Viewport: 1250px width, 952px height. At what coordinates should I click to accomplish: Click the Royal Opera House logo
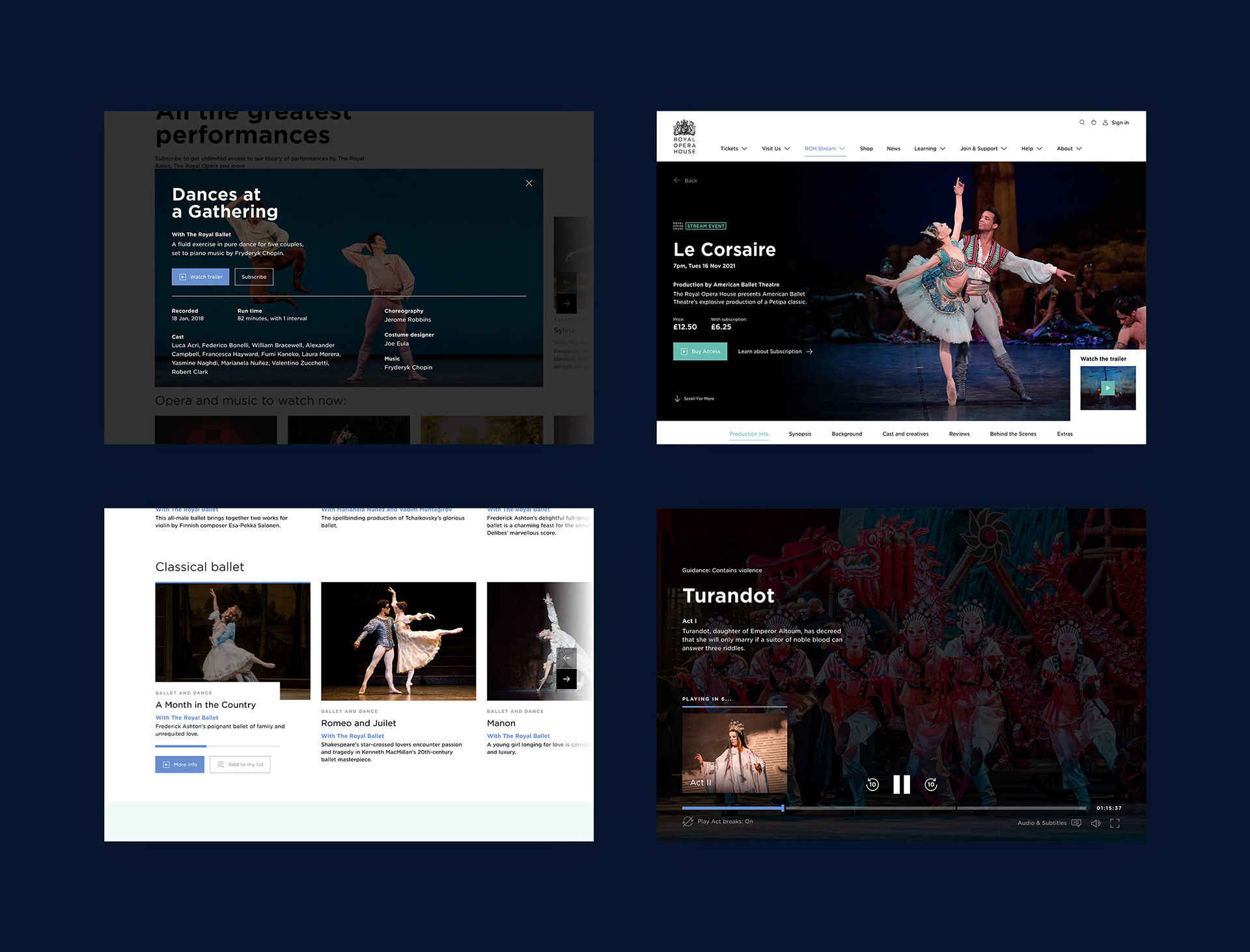(684, 137)
